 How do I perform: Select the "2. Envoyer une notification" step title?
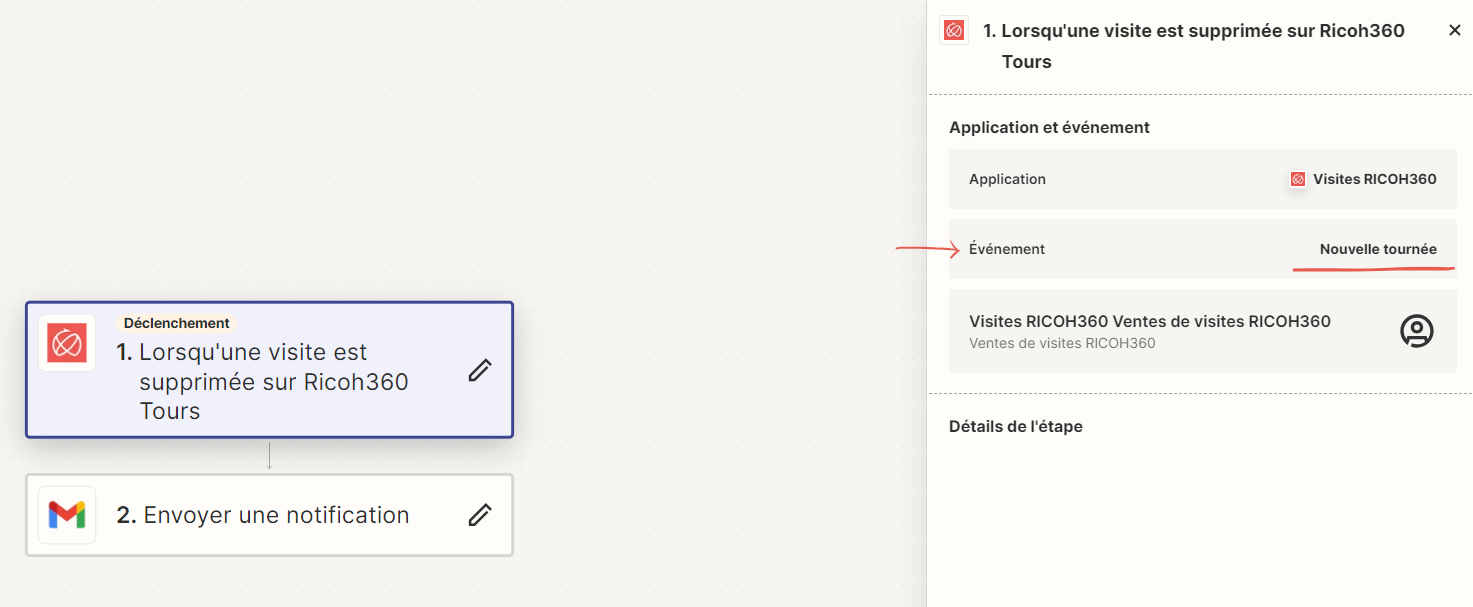pyautogui.click(x=263, y=515)
